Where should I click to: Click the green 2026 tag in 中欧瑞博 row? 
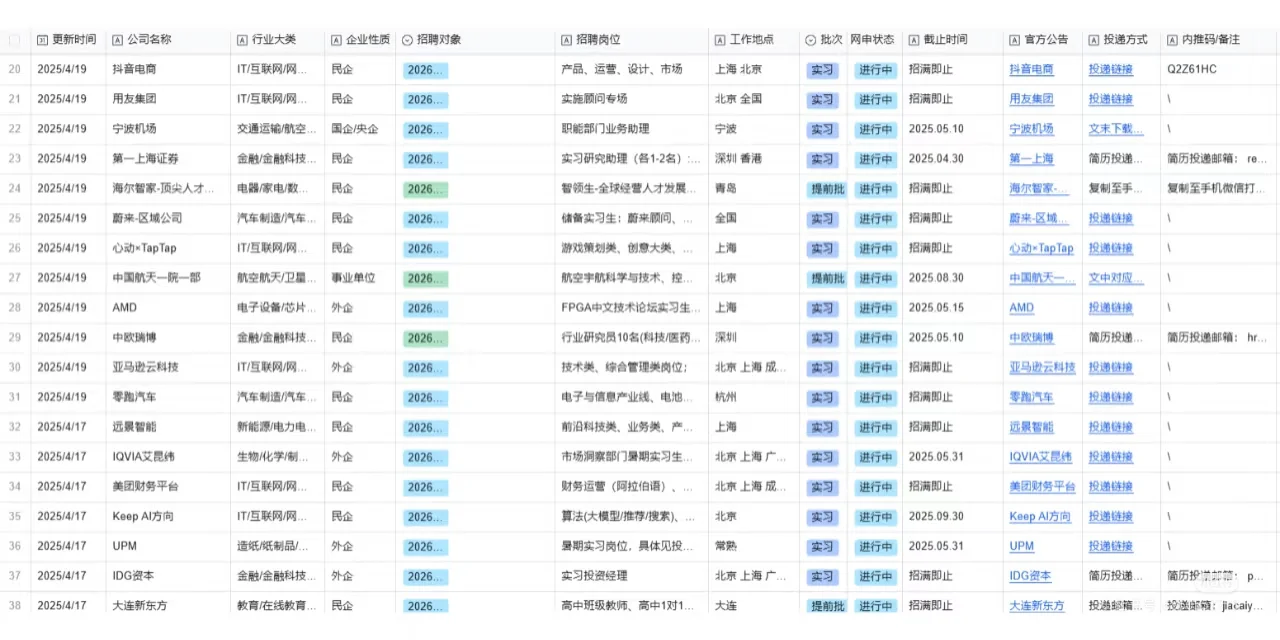coord(425,338)
